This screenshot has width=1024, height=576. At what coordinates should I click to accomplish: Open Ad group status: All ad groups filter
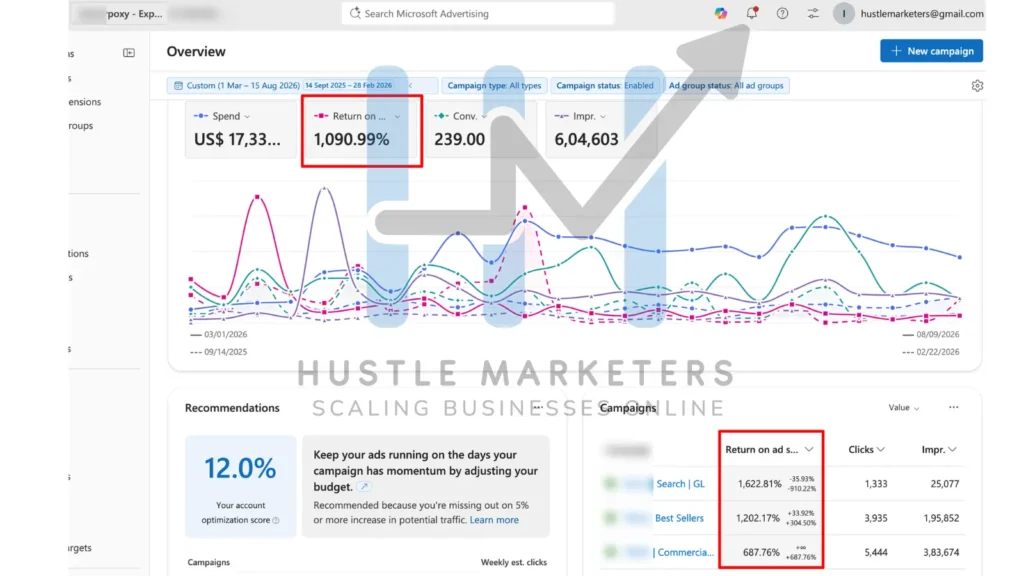coord(726,86)
